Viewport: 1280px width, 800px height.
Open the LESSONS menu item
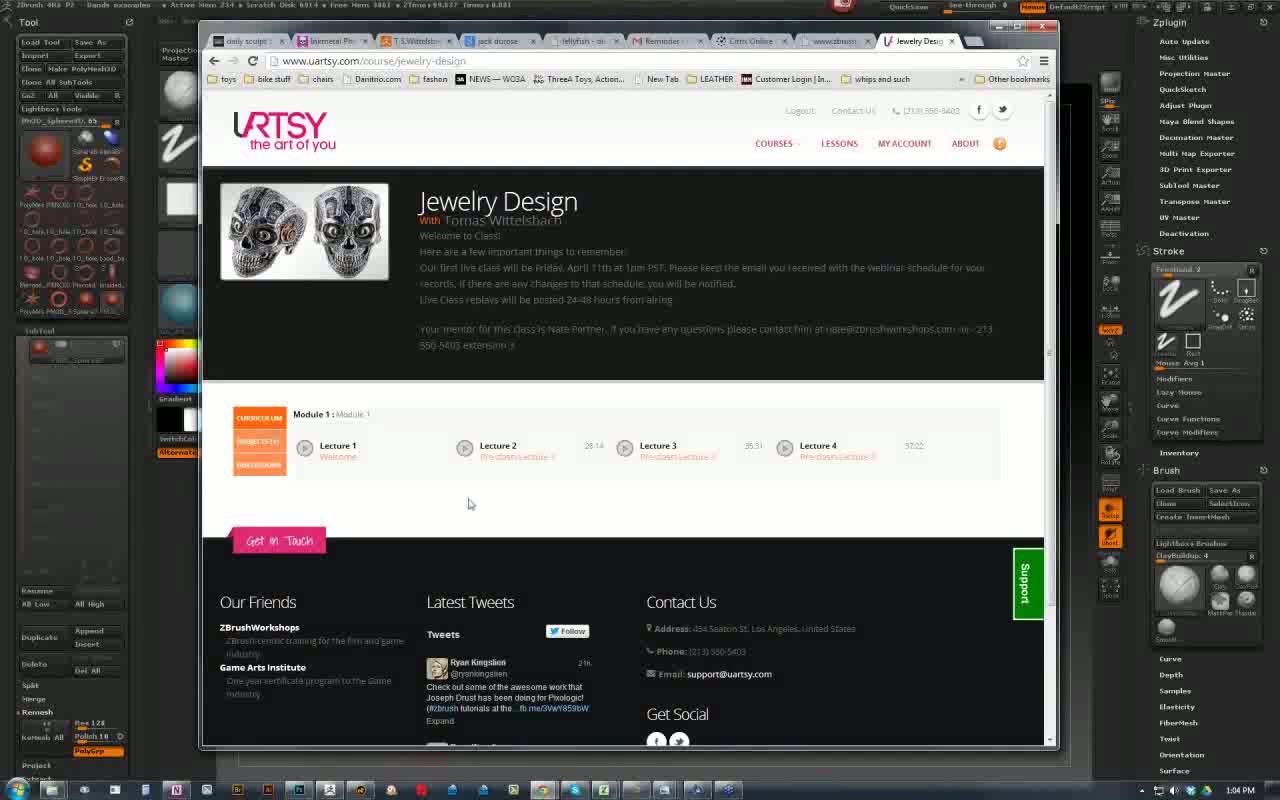(x=839, y=144)
